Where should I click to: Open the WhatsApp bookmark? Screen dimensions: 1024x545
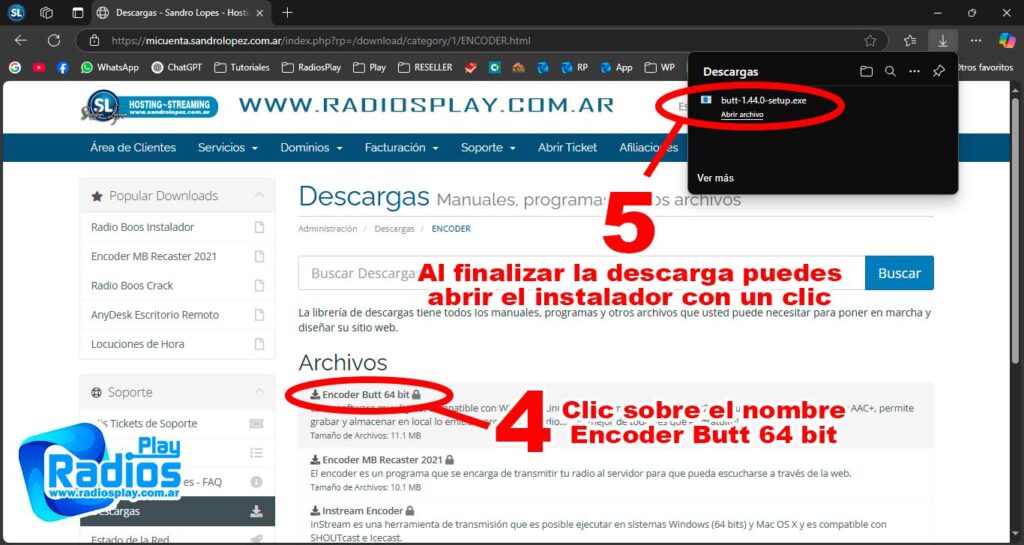click(x=110, y=67)
